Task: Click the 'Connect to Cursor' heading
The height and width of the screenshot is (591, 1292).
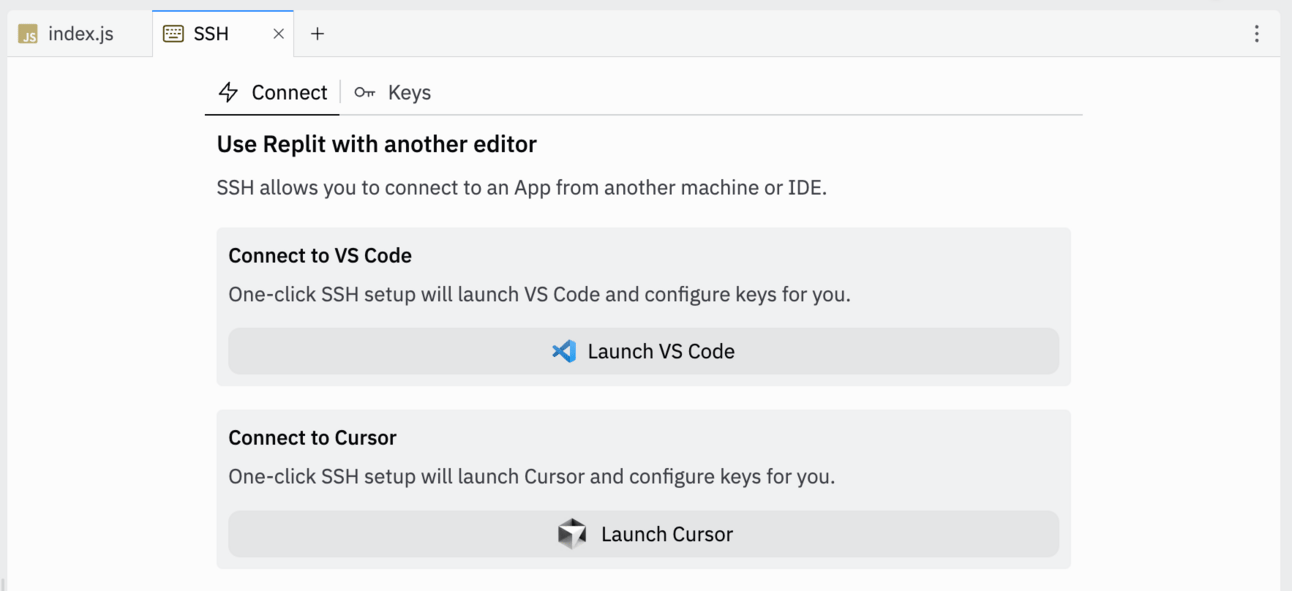Action: pyautogui.click(x=312, y=437)
